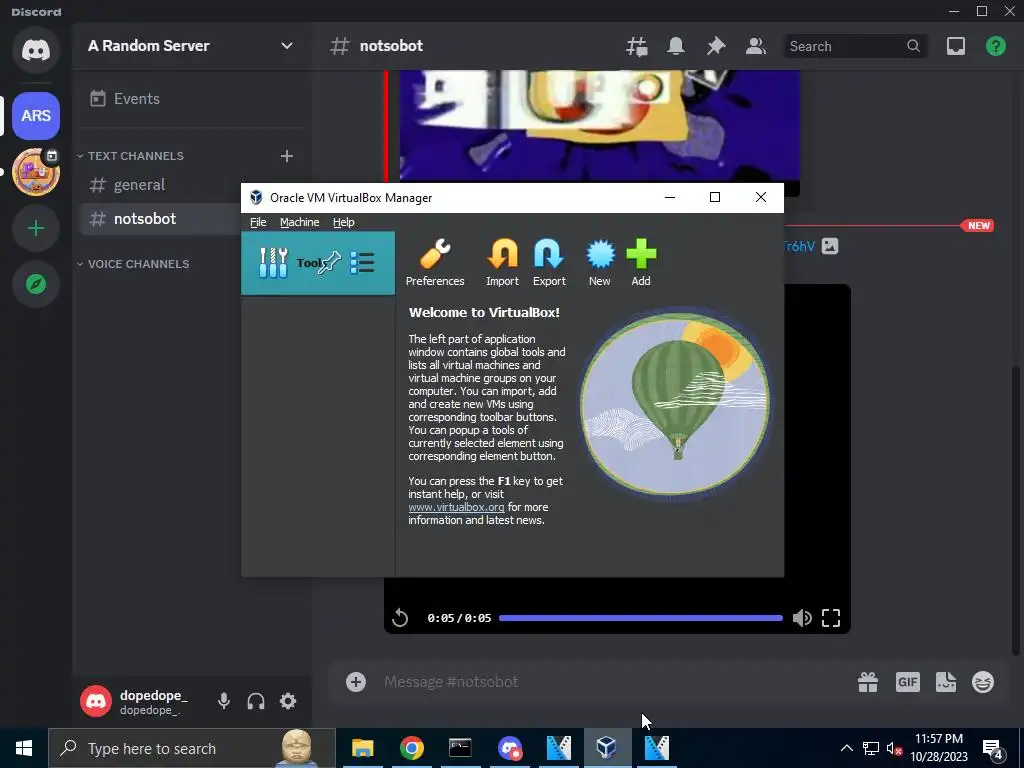Open the Machine menu in VirtualBox
Screen dimensions: 1024x768
300,222
